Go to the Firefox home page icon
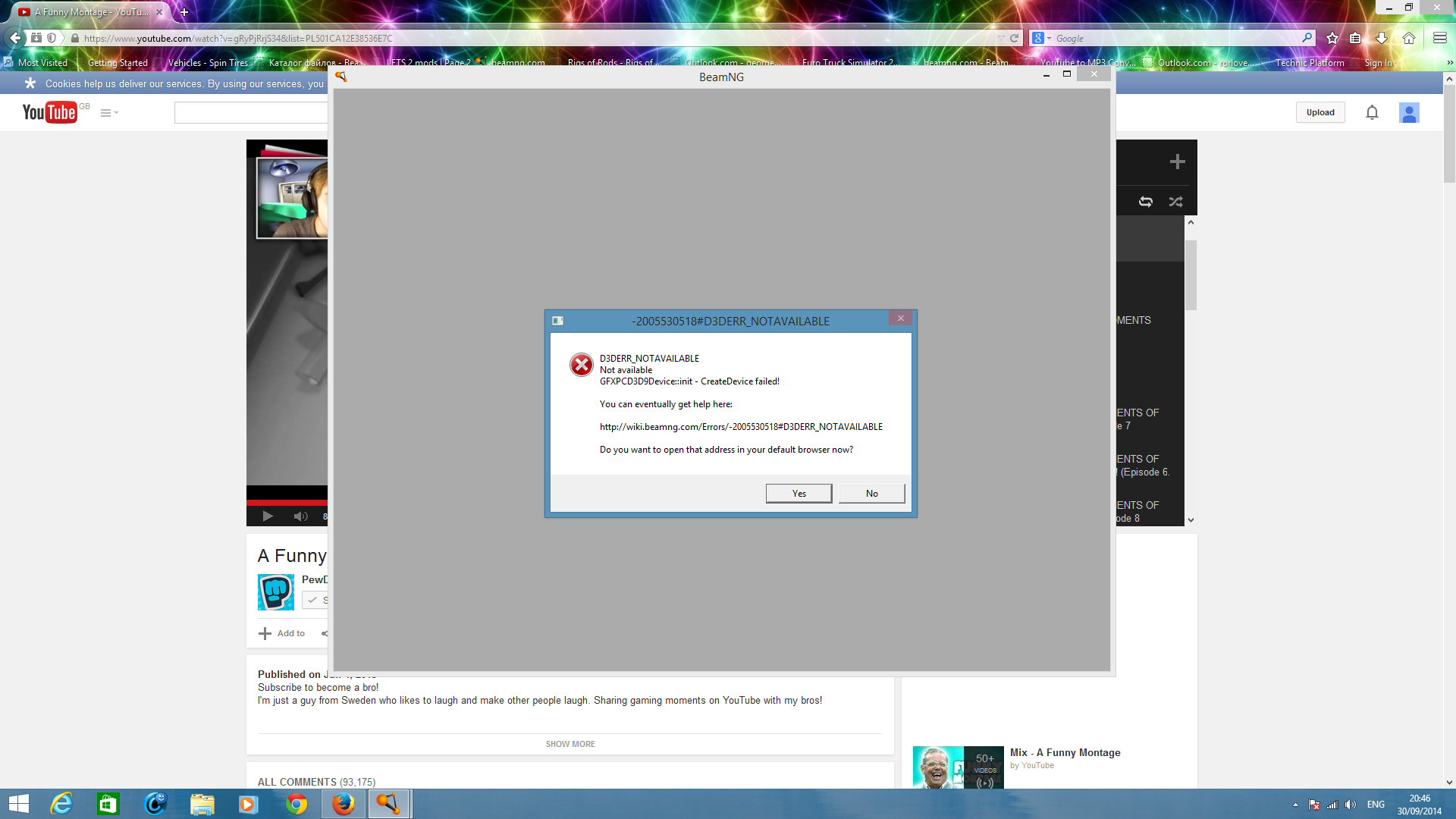This screenshot has width=1456, height=819. 1409,38
